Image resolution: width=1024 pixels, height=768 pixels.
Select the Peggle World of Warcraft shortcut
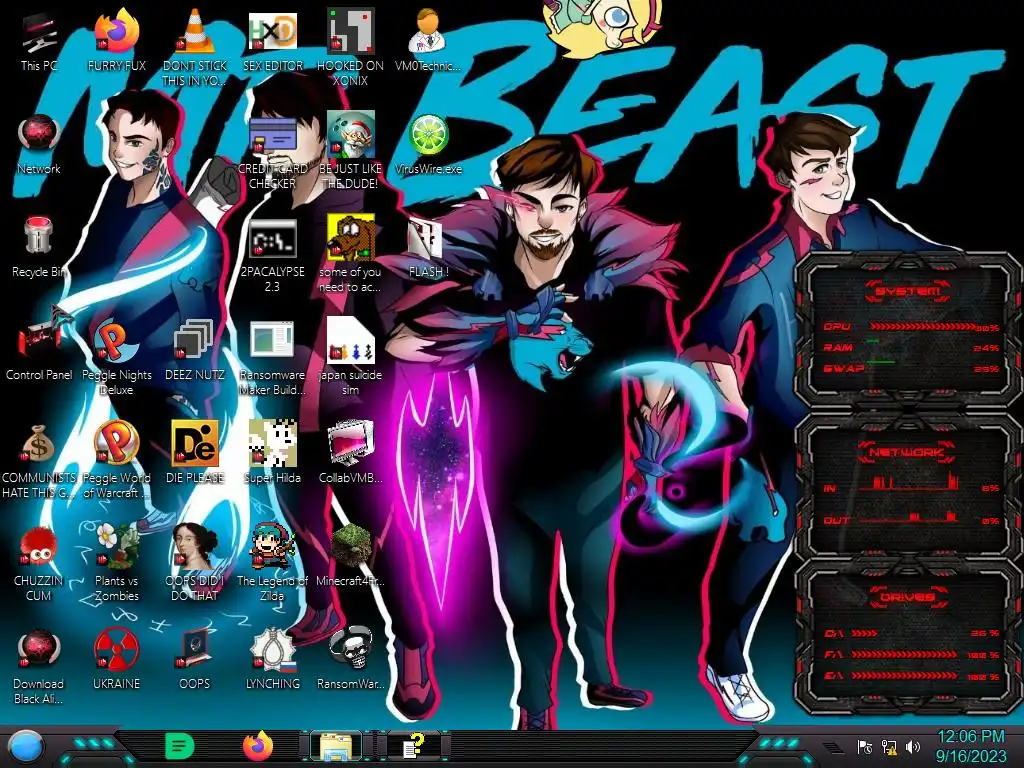click(116, 460)
